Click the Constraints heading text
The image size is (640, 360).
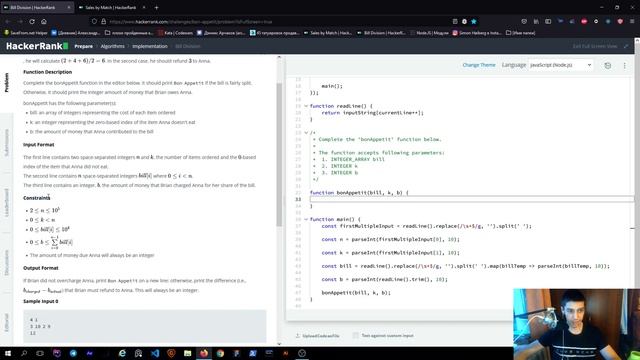coord(37,198)
